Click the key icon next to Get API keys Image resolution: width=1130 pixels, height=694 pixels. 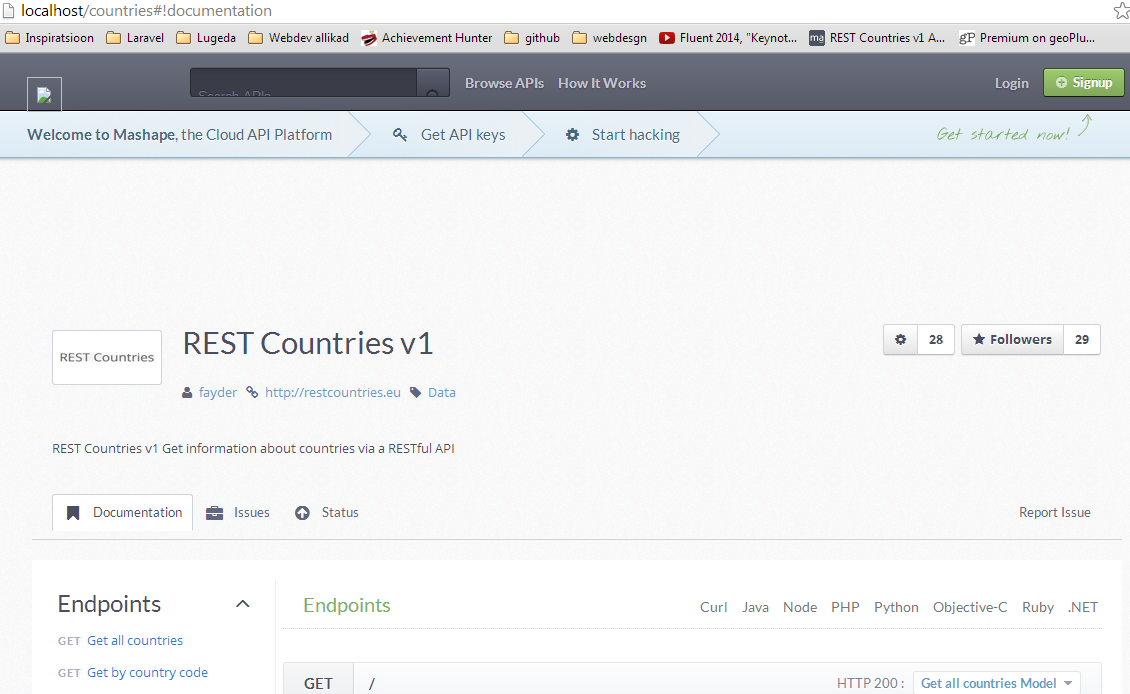coord(400,135)
